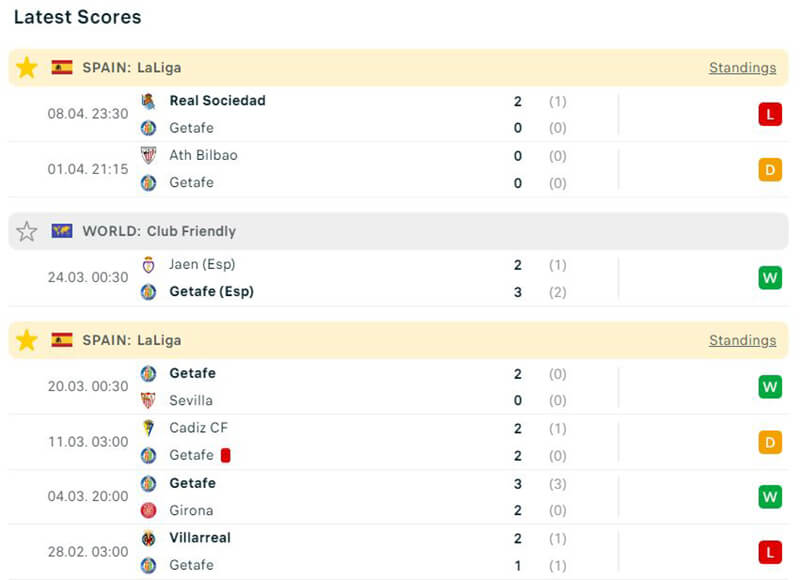Viewport: 800px width, 580px height.
Task: Click the red card icon beside Getafe
Action: tap(225, 455)
